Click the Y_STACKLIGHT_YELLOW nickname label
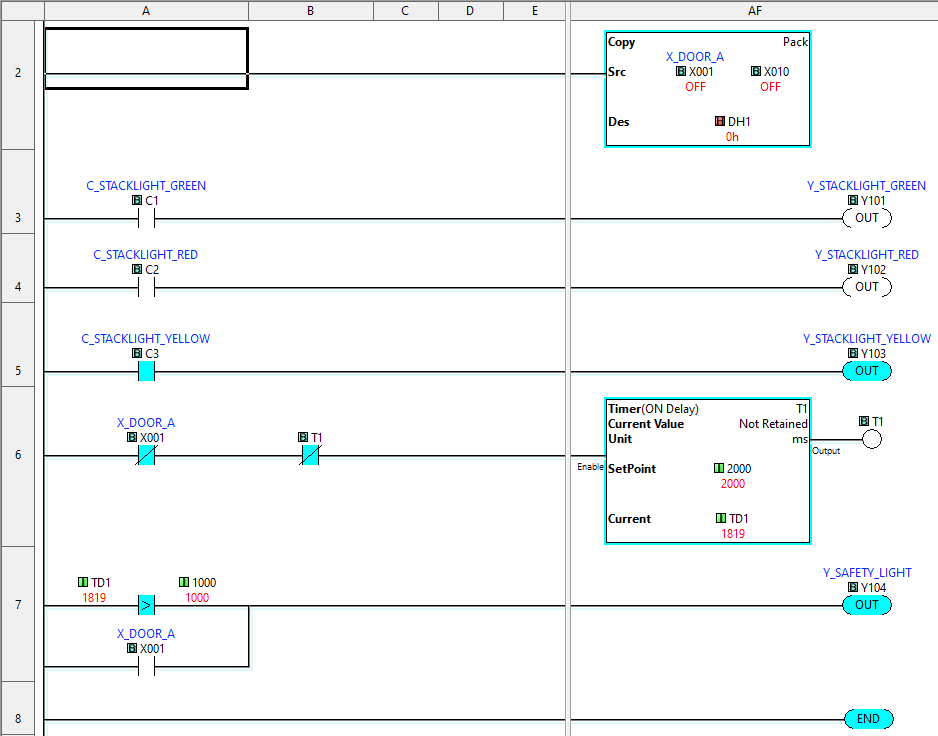The image size is (938, 736). pos(867,339)
